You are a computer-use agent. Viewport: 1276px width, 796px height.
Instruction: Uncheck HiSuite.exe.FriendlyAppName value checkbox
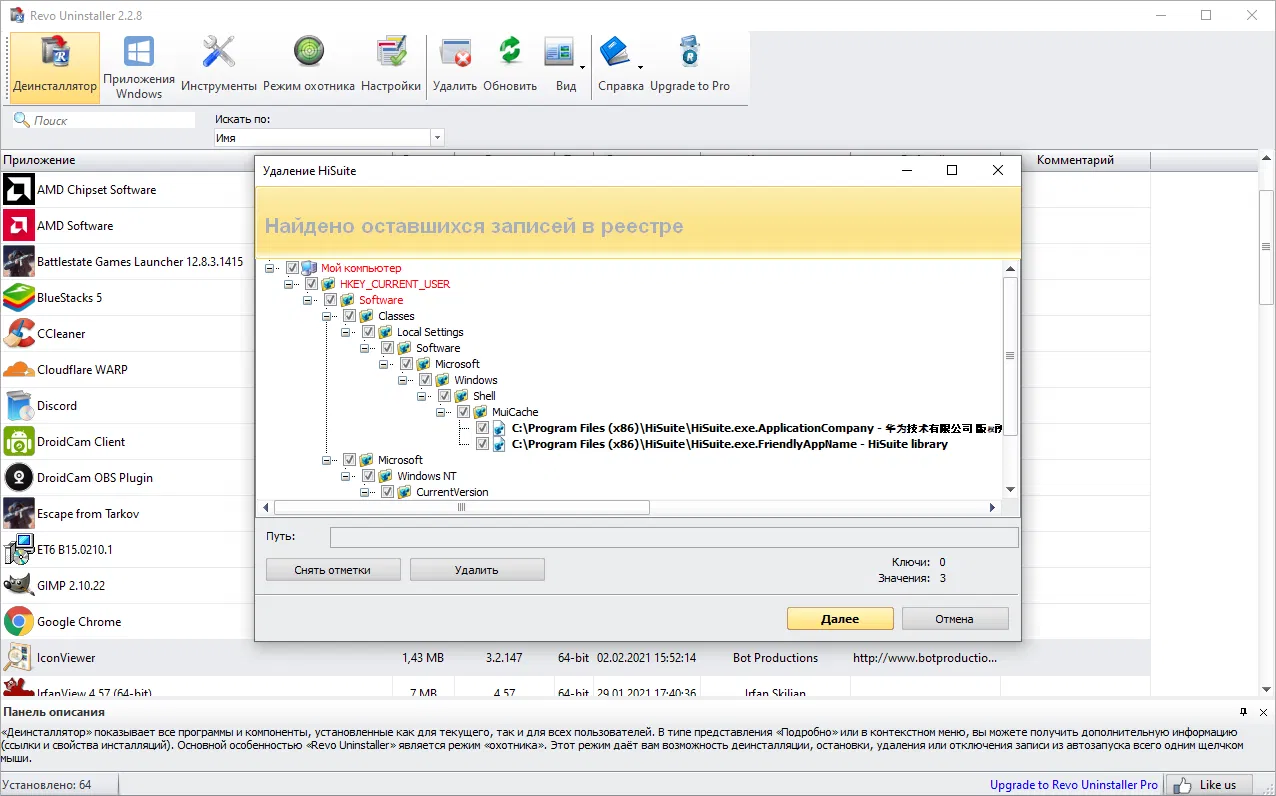[483, 444]
